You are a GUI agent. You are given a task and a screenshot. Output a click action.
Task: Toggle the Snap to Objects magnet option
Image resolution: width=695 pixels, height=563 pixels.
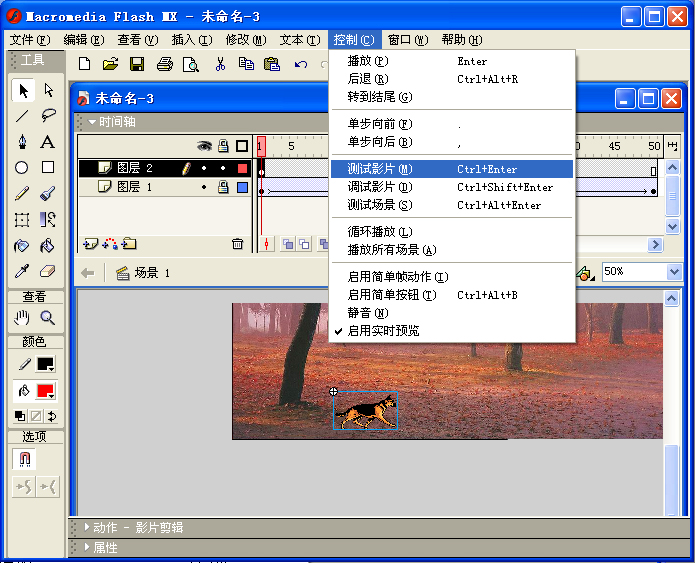click(x=24, y=459)
